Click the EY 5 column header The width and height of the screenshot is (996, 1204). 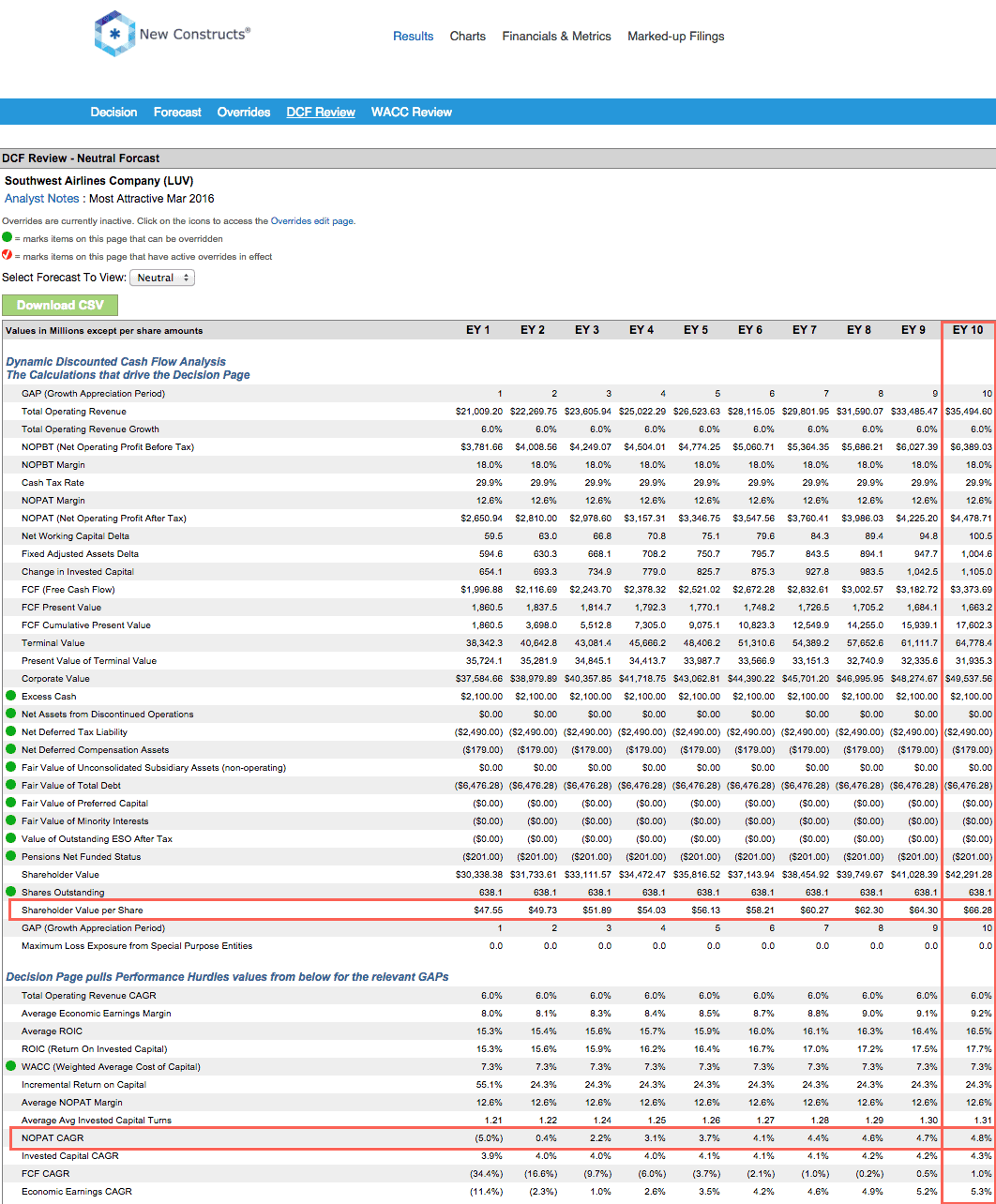[x=696, y=330]
